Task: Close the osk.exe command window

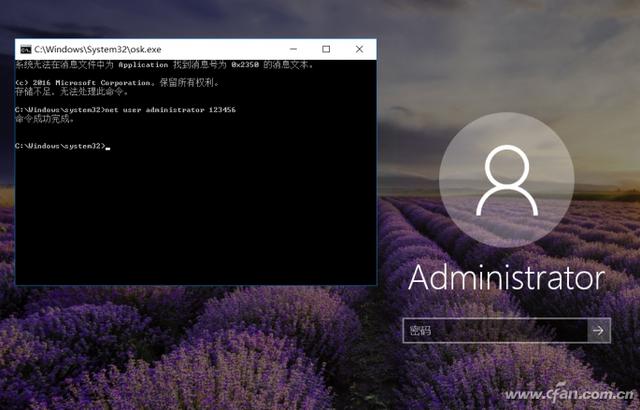Action: [359, 49]
